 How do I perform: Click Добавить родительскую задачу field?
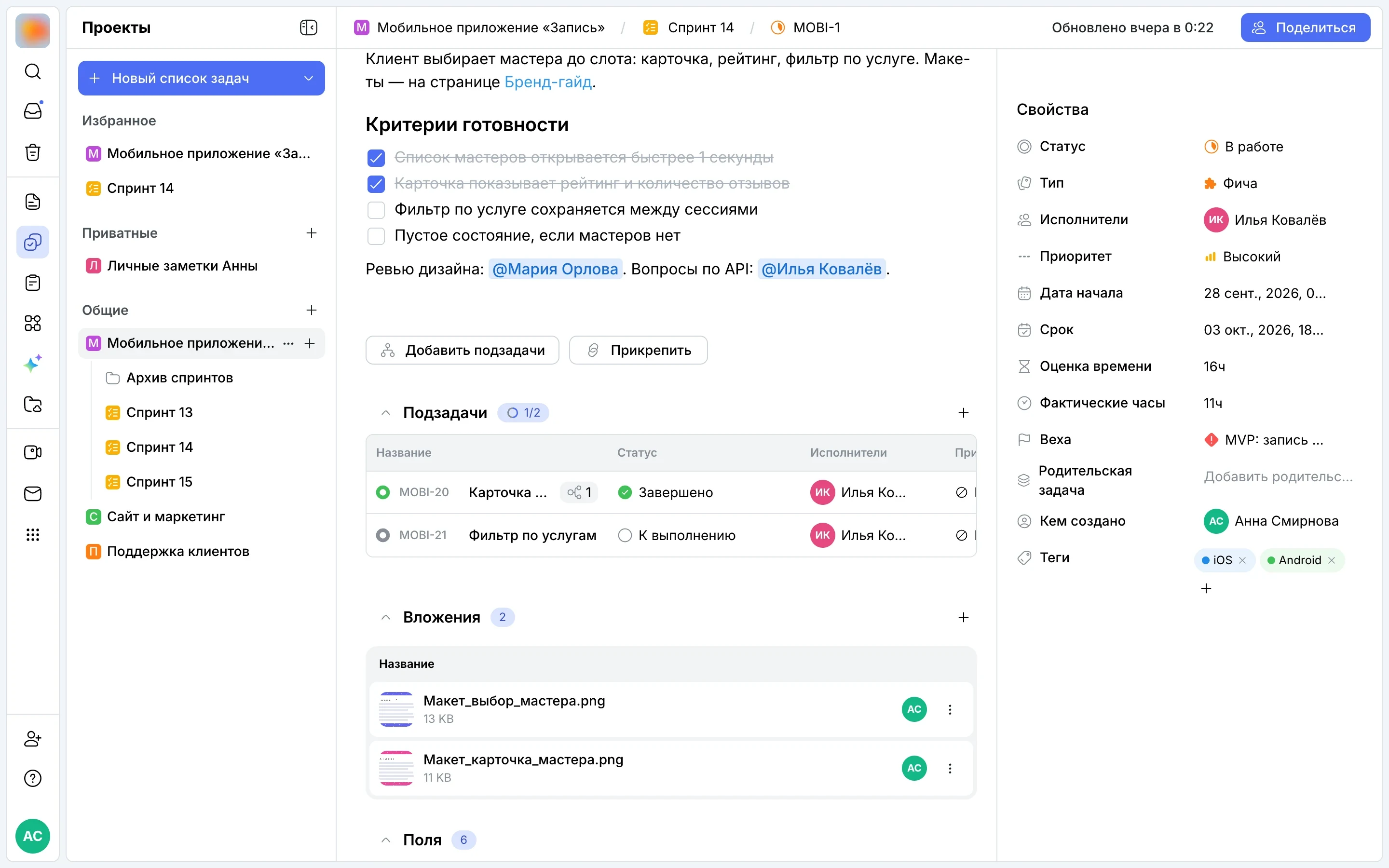(x=1278, y=476)
